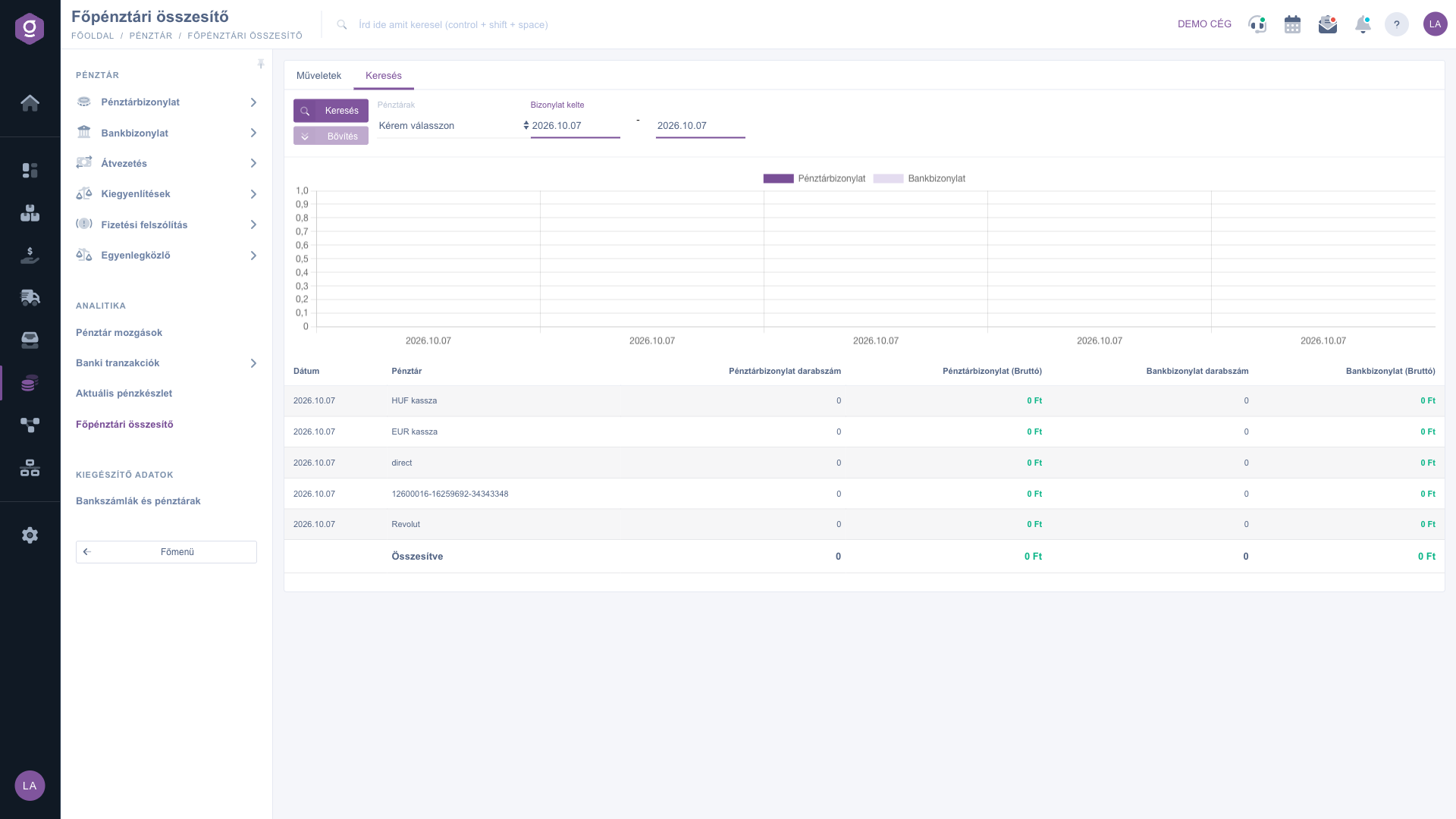Click the start date field Bizonylat kelte
Screen dimensions: 1456x819
pyautogui.click(x=576, y=126)
